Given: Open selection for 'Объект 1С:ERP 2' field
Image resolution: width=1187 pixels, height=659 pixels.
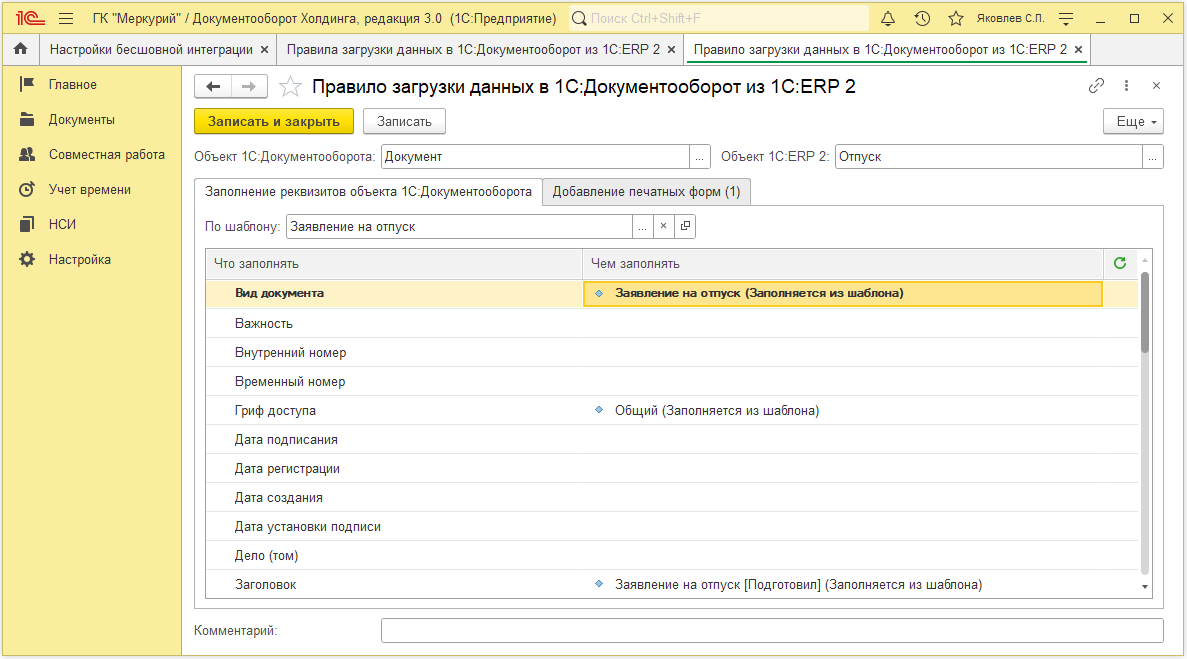Looking at the screenshot, I should [x=1152, y=157].
